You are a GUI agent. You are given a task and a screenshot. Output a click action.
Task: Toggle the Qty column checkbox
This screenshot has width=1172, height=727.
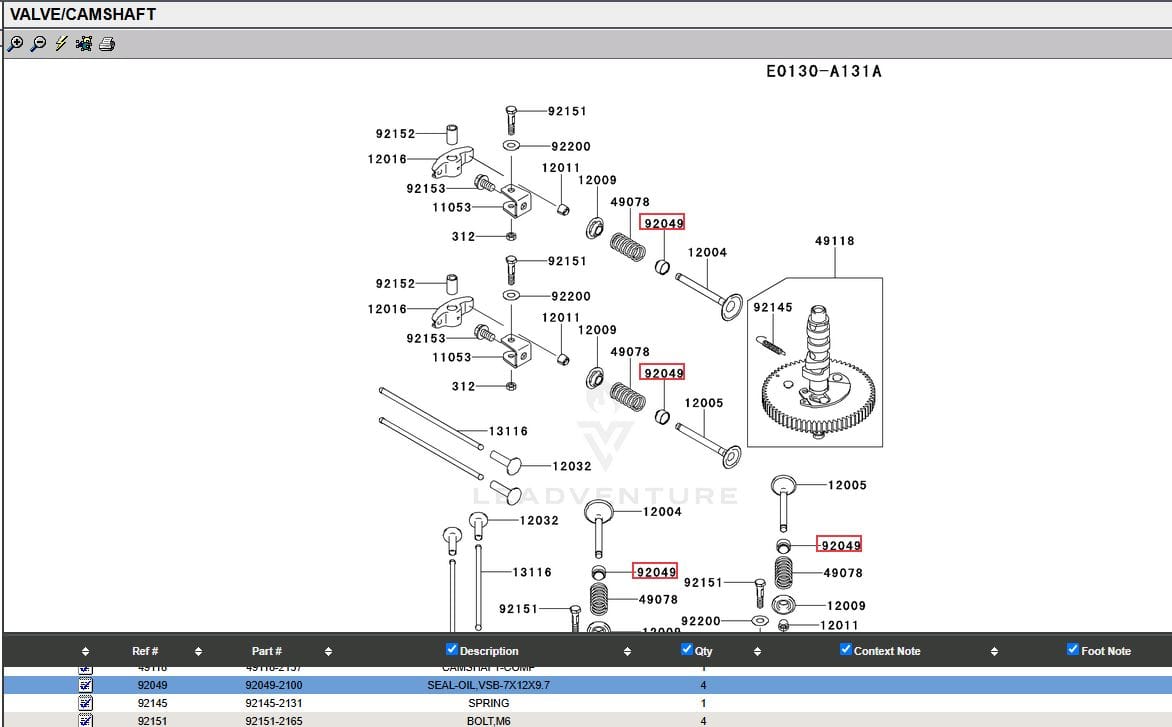point(687,650)
